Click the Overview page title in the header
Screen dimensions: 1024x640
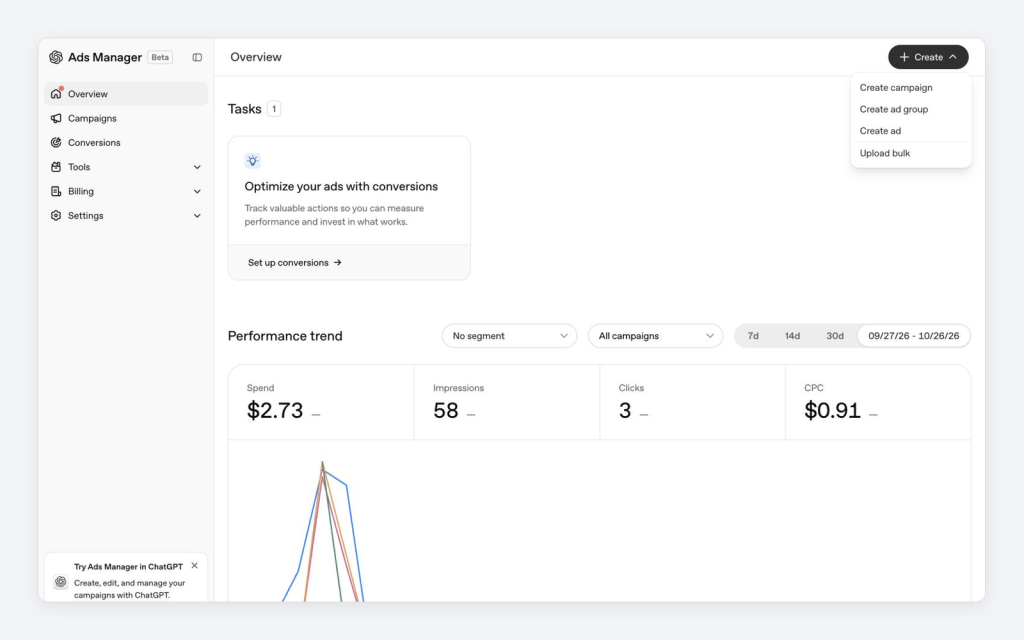pyautogui.click(x=256, y=57)
